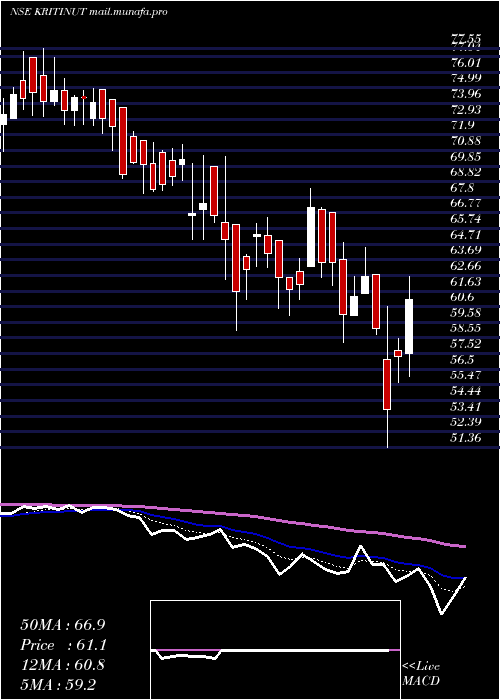
Task: Click the 53.41 price axis label
Action: (x=466, y=407)
